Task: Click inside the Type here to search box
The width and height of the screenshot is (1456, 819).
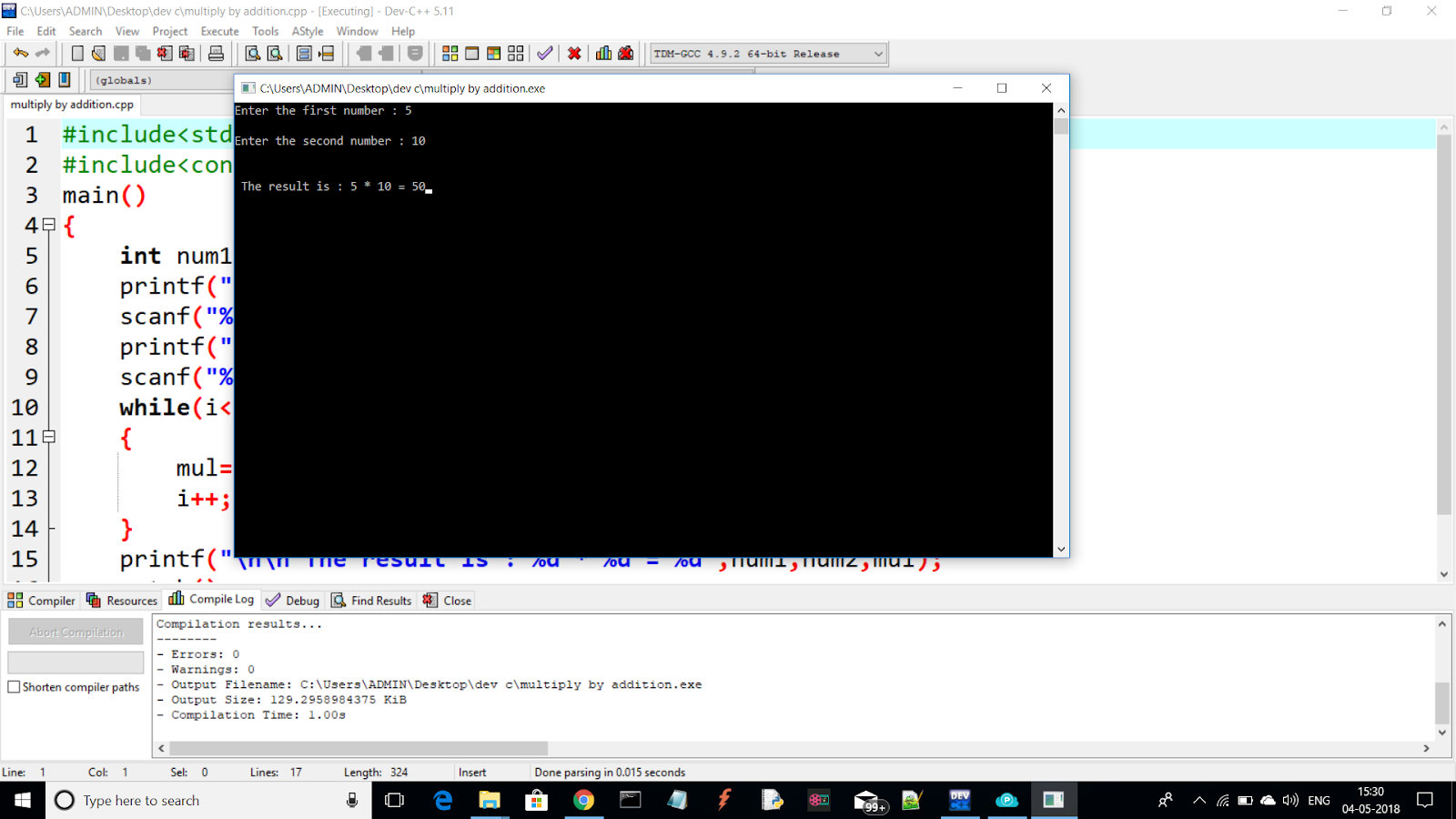Action: (182, 800)
